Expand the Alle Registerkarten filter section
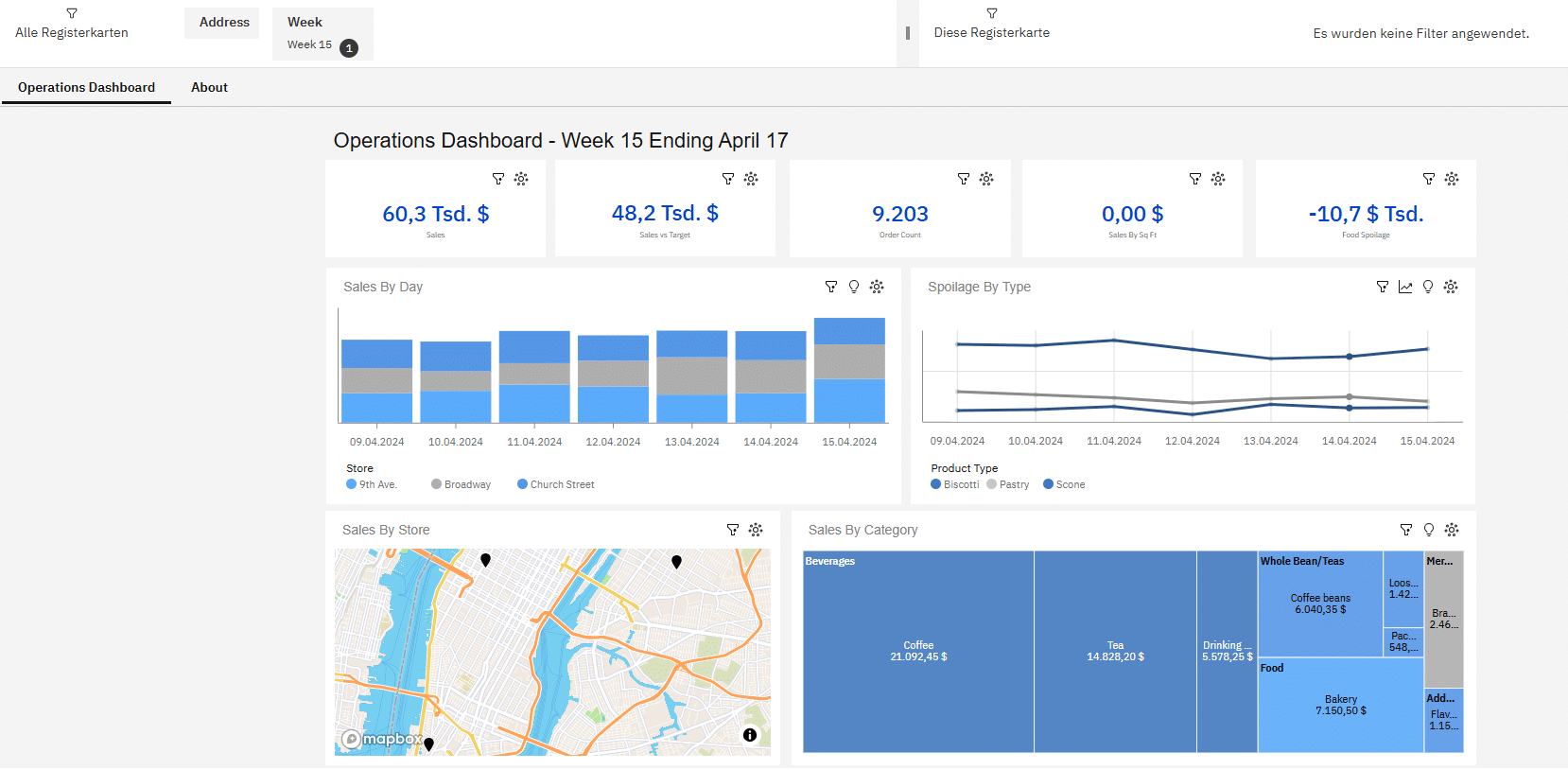This screenshot has height=770, width=1568. [x=72, y=25]
